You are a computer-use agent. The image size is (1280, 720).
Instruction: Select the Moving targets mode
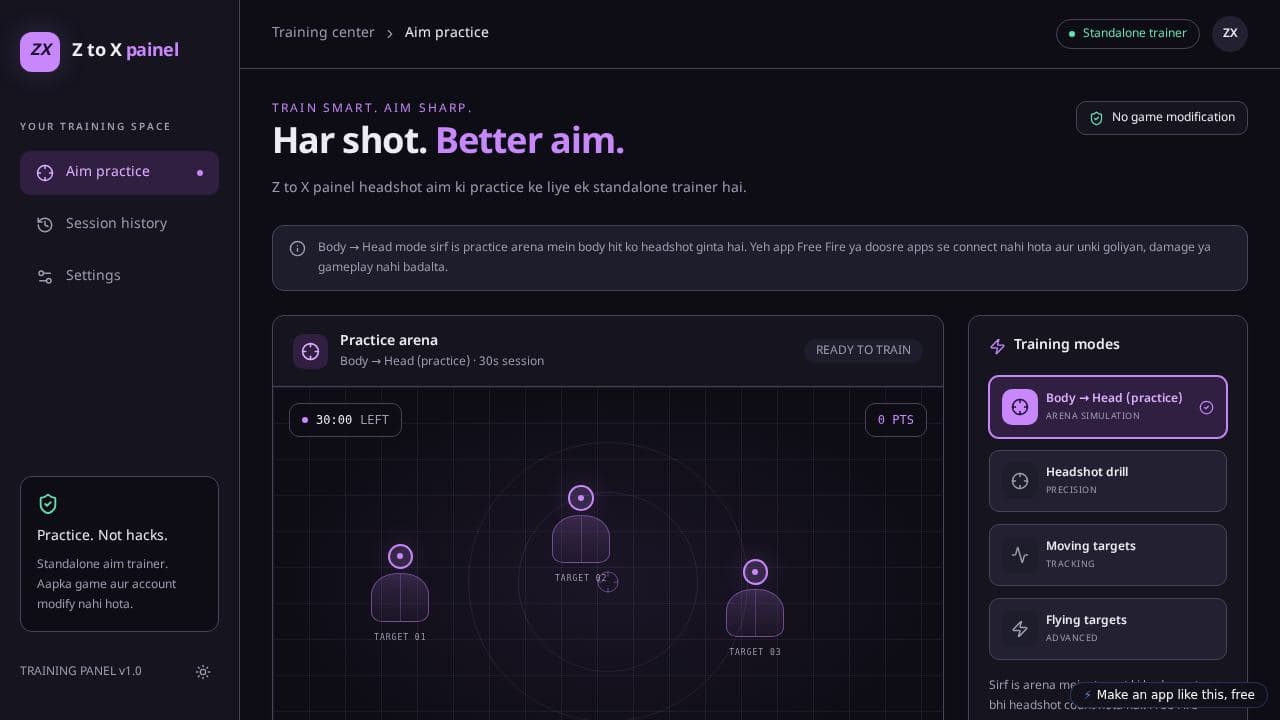coord(1108,555)
